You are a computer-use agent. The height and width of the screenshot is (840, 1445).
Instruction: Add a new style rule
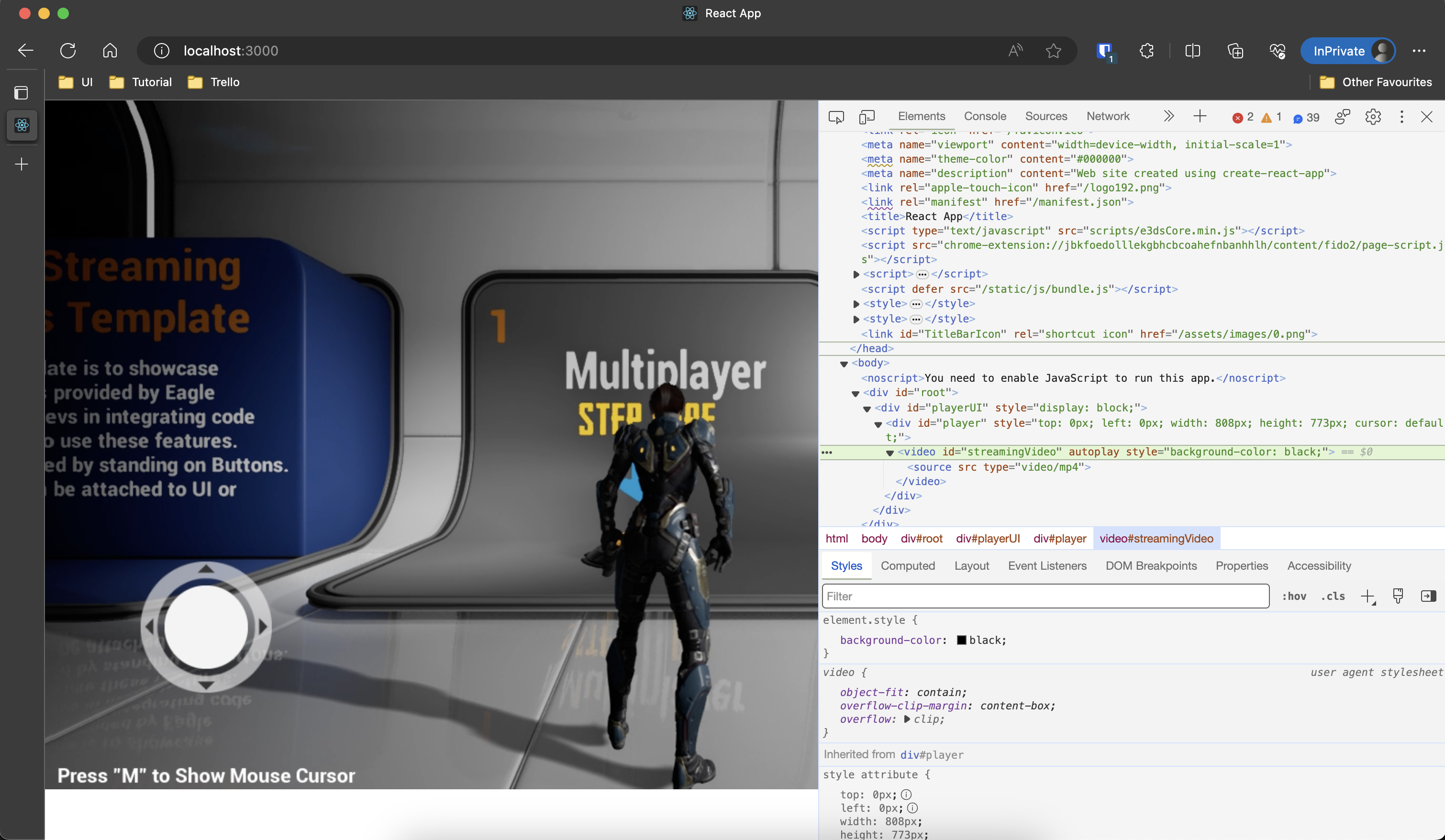pos(1367,597)
